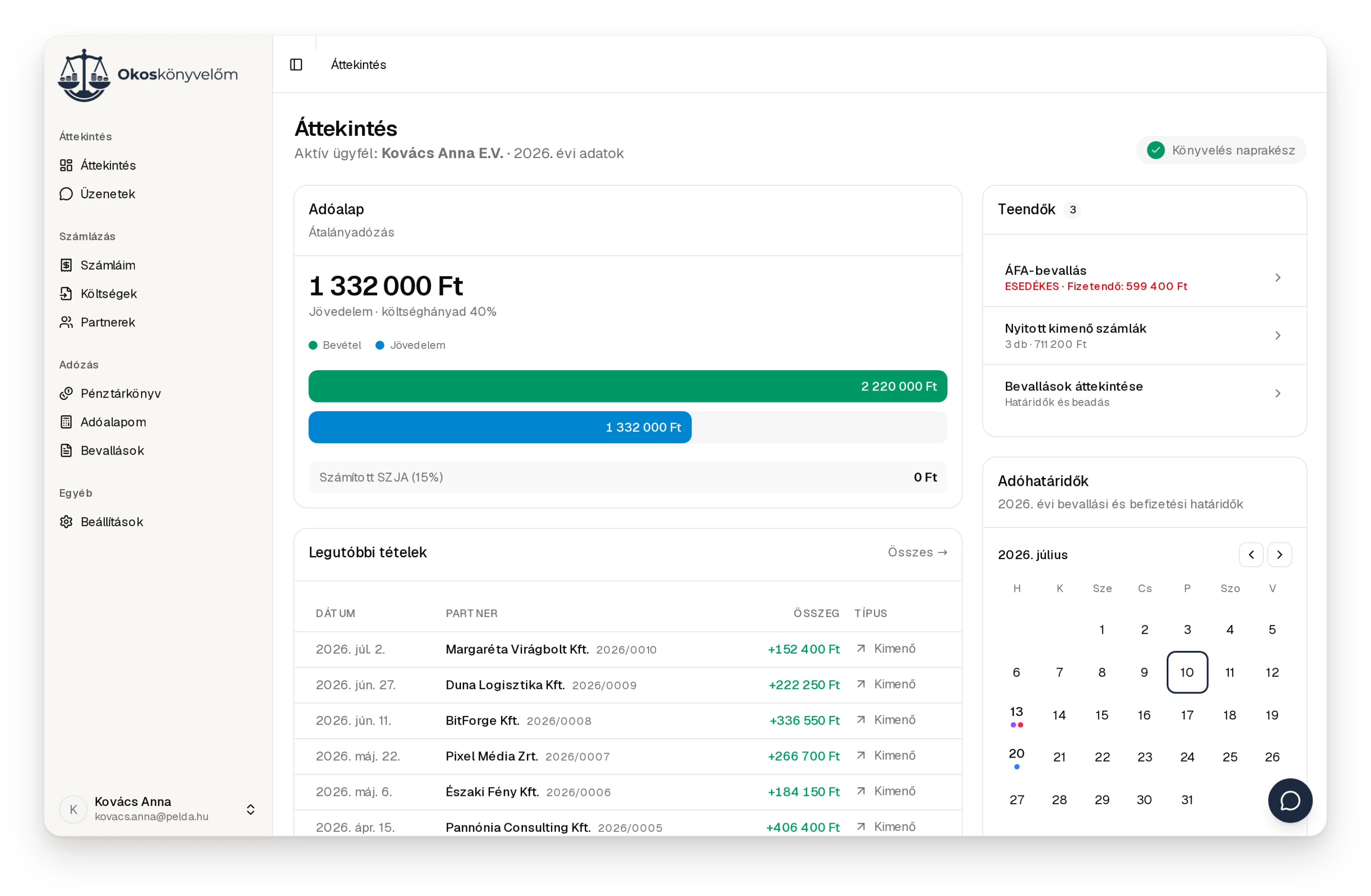1371x896 pixels.
Task: Click the Adóalapom calculator icon
Action: (x=66, y=422)
